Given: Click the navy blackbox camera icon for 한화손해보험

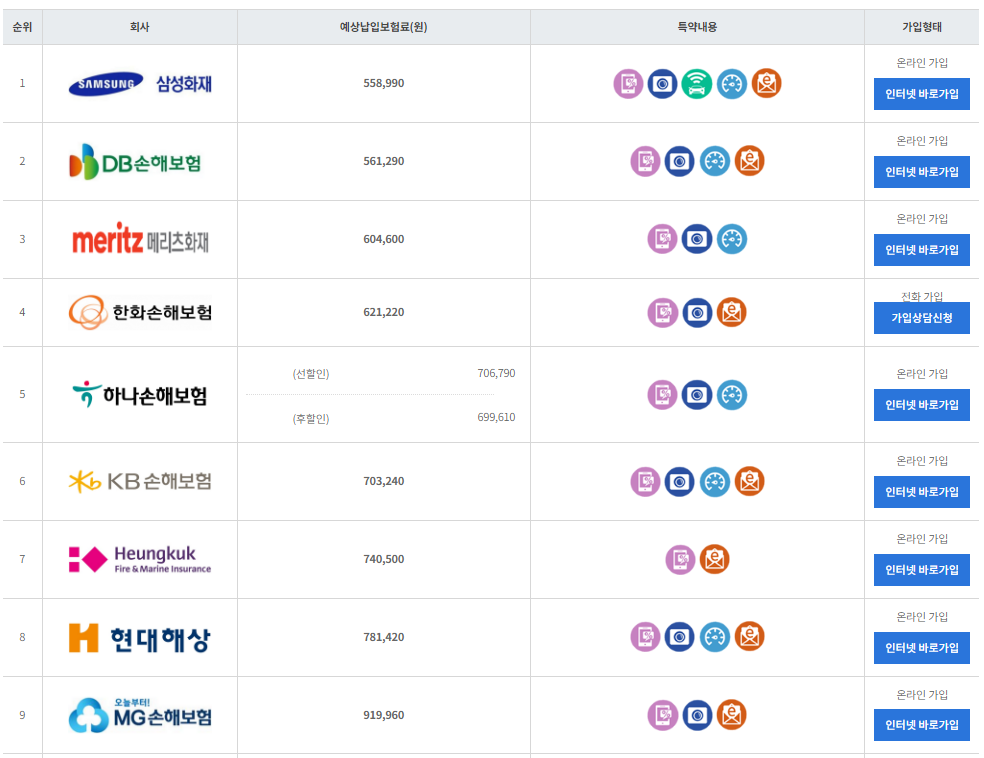Looking at the screenshot, I should (x=697, y=312).
